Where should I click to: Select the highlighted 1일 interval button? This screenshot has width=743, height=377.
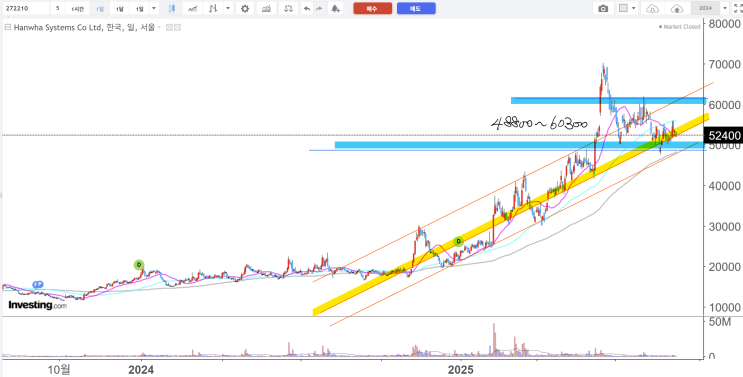pyautogui.click(x=99, y=8)
